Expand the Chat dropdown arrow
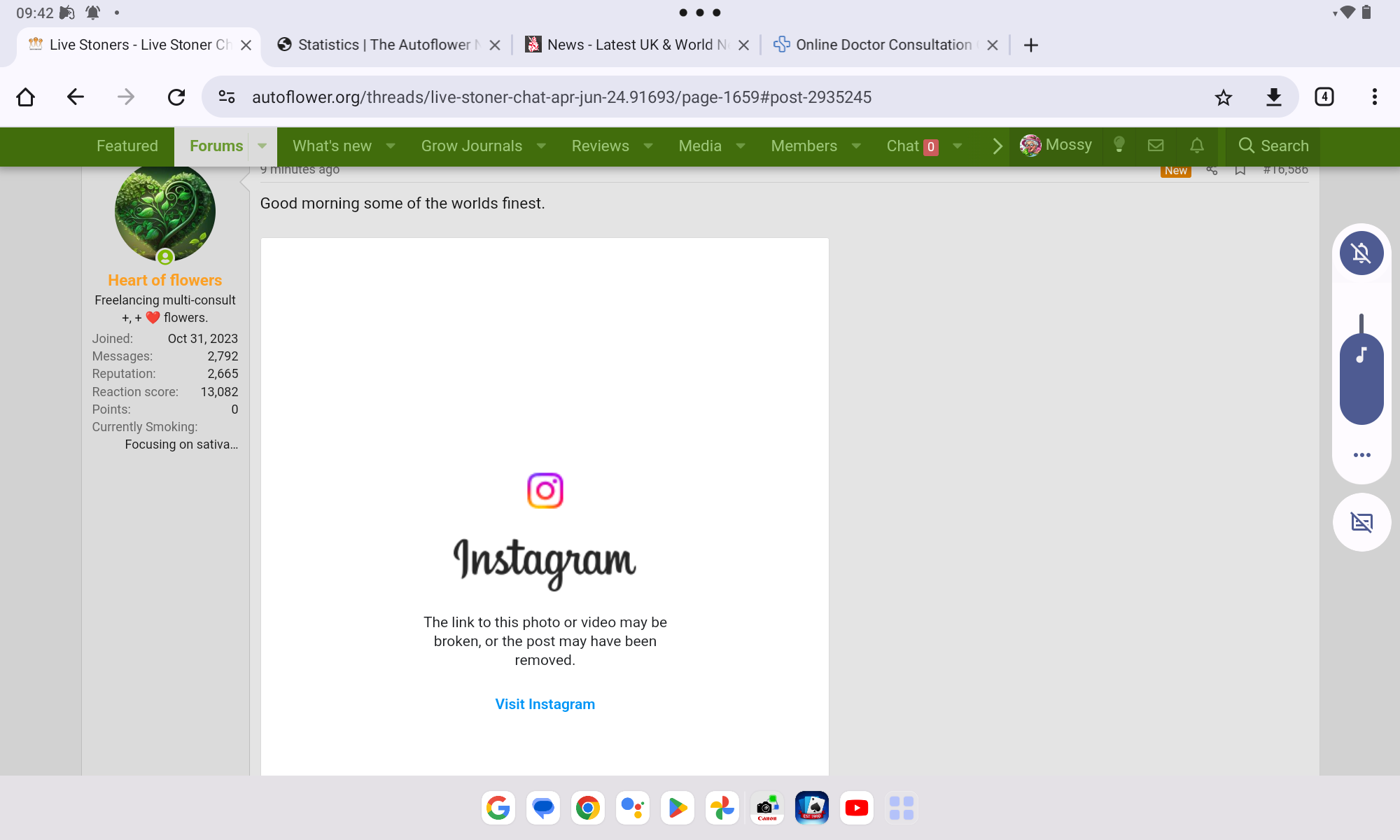Viewport: 1400px width, 840px height. pyautogui.click(x=958, y=146)
